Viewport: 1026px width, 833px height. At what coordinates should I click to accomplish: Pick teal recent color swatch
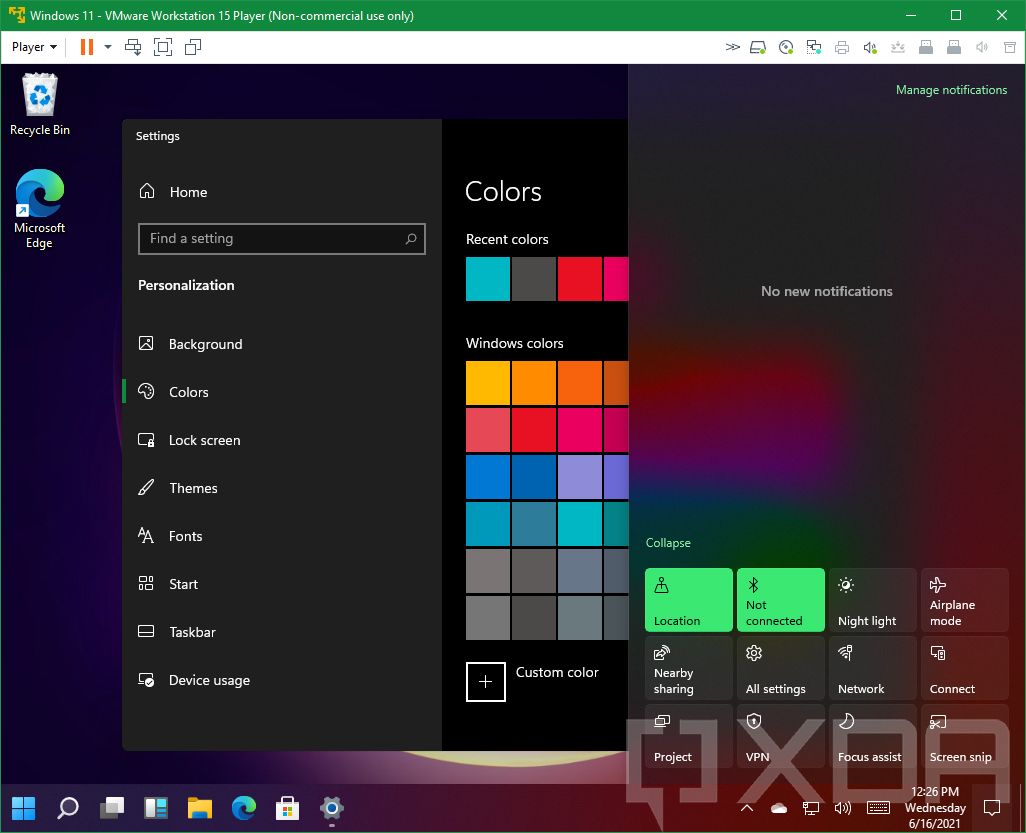[x=488, y=279]
